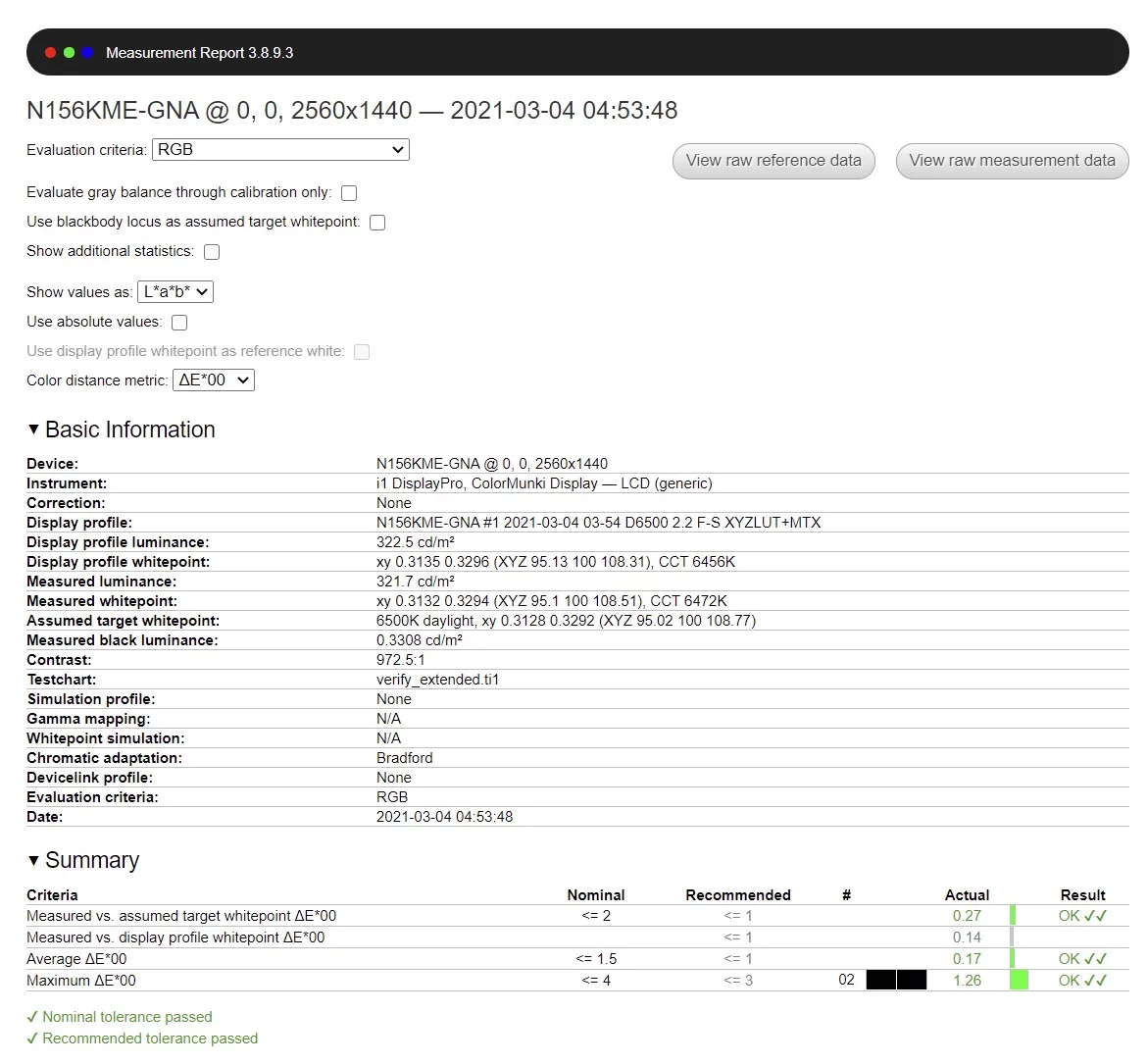Screen dimensions: 1147x1064
Task: Click the OK result in Average ΔE*00 row
Action: (1082, 959)
